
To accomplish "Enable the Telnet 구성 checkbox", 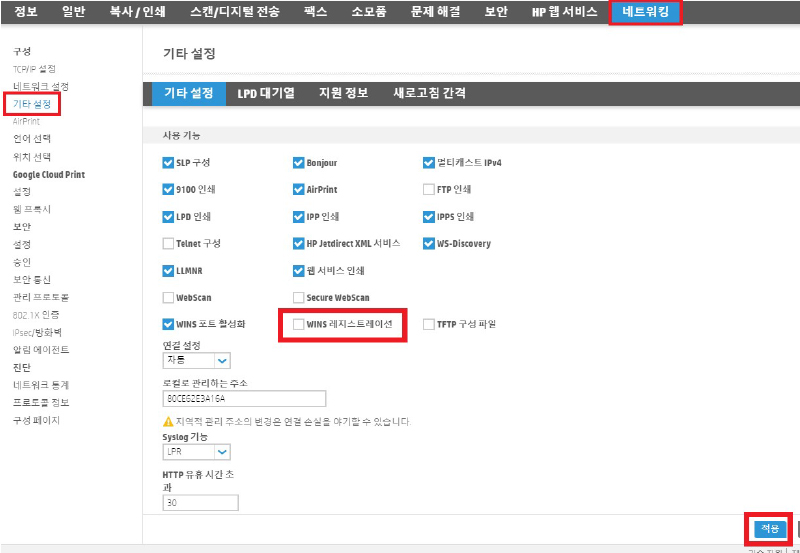I will tap(168, 243).
